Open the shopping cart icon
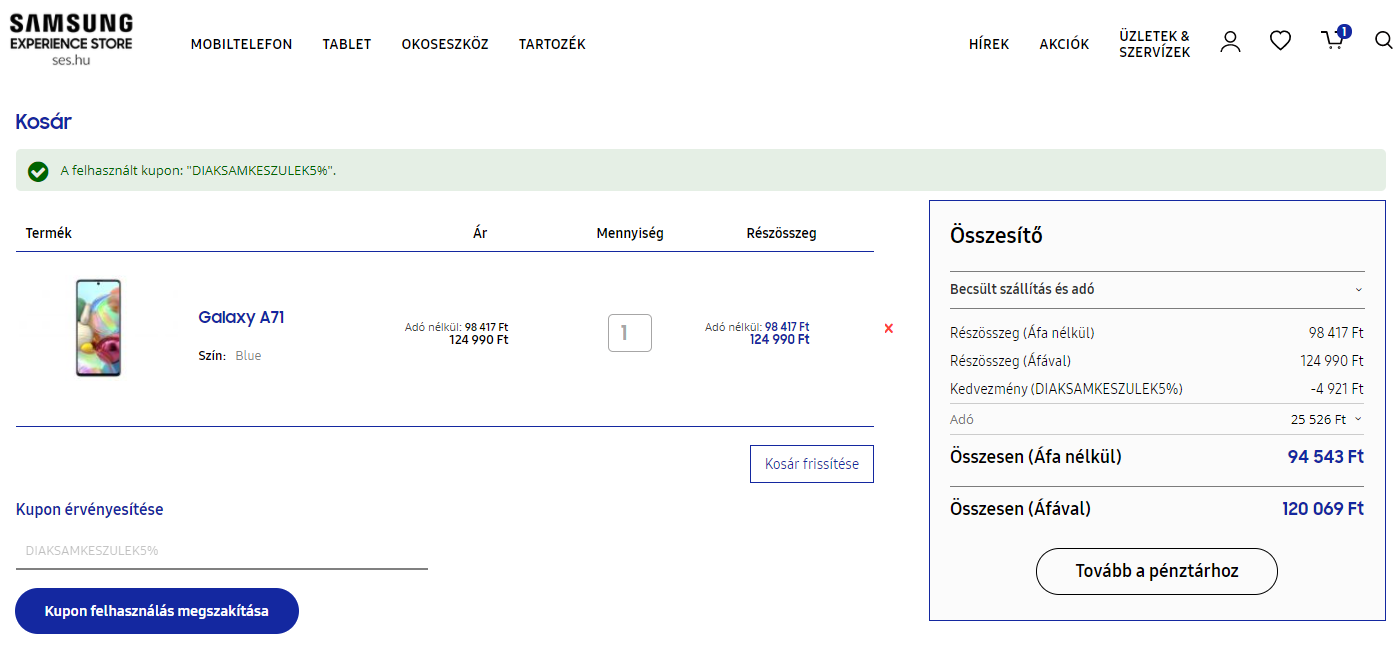The height and width of the screenshot is (655, 1399). tap(1332, 40)
